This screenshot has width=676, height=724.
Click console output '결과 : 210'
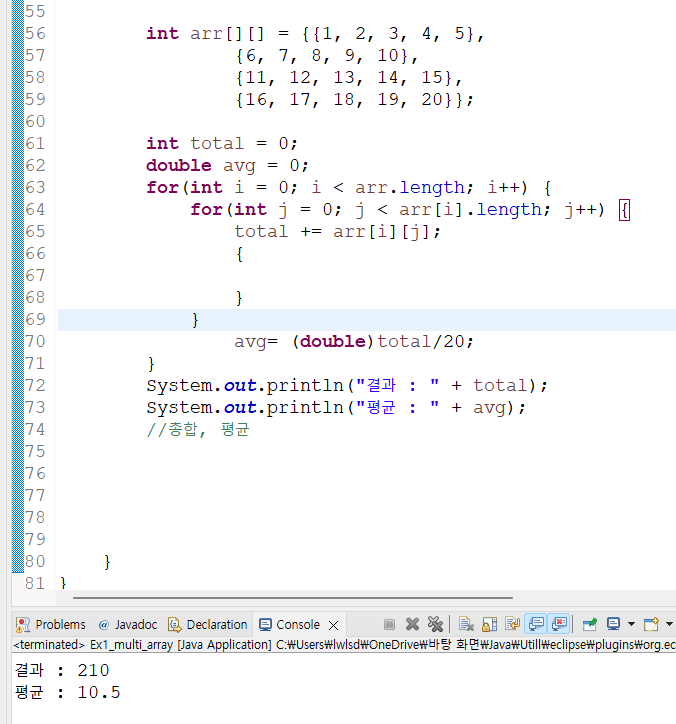point(62,670)
